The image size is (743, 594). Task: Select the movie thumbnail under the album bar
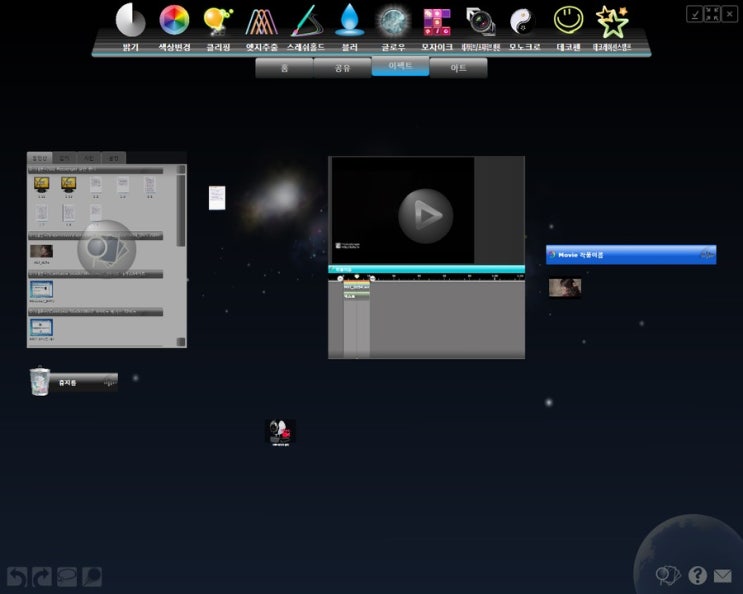[565, 288]
